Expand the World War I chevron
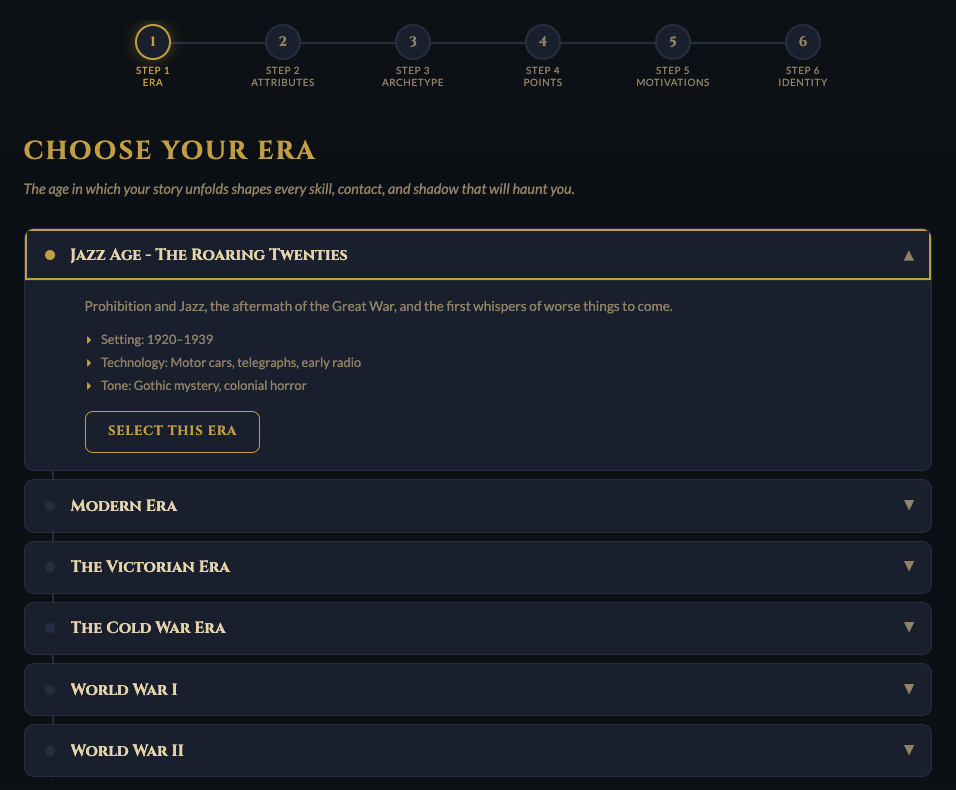 tap(908, 689)
